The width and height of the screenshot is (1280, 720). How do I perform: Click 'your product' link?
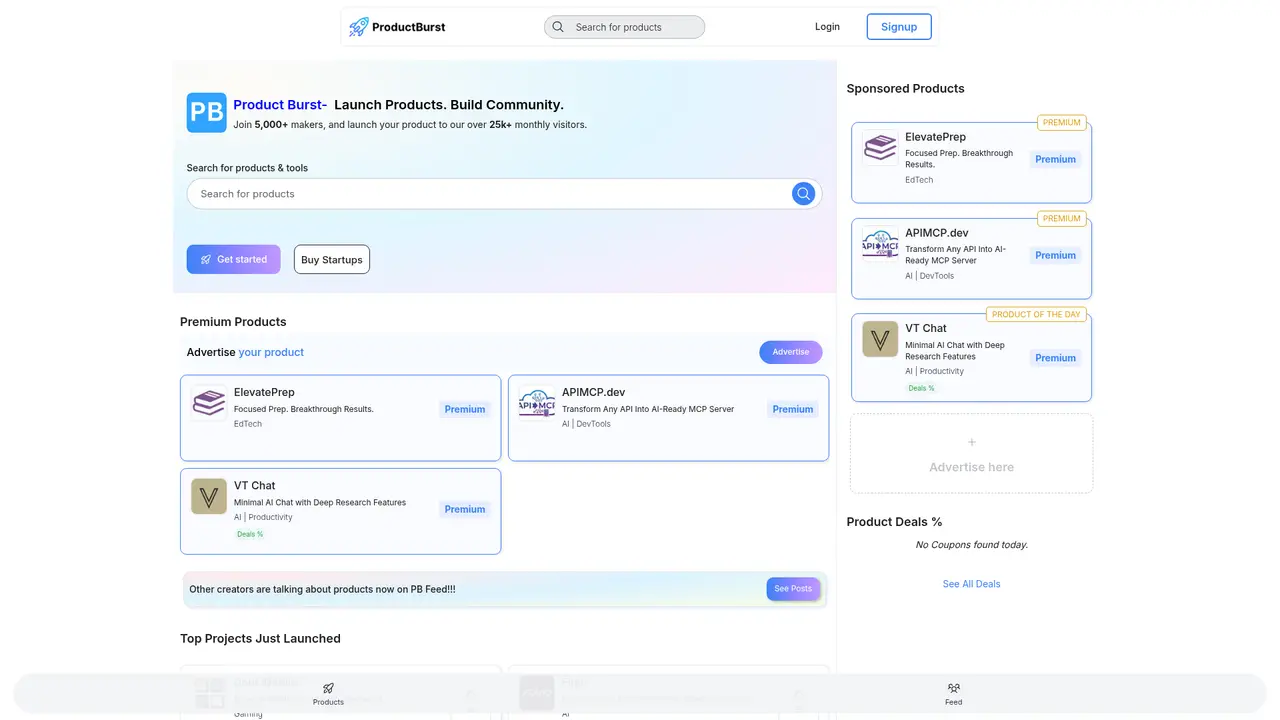click(271, 352)
